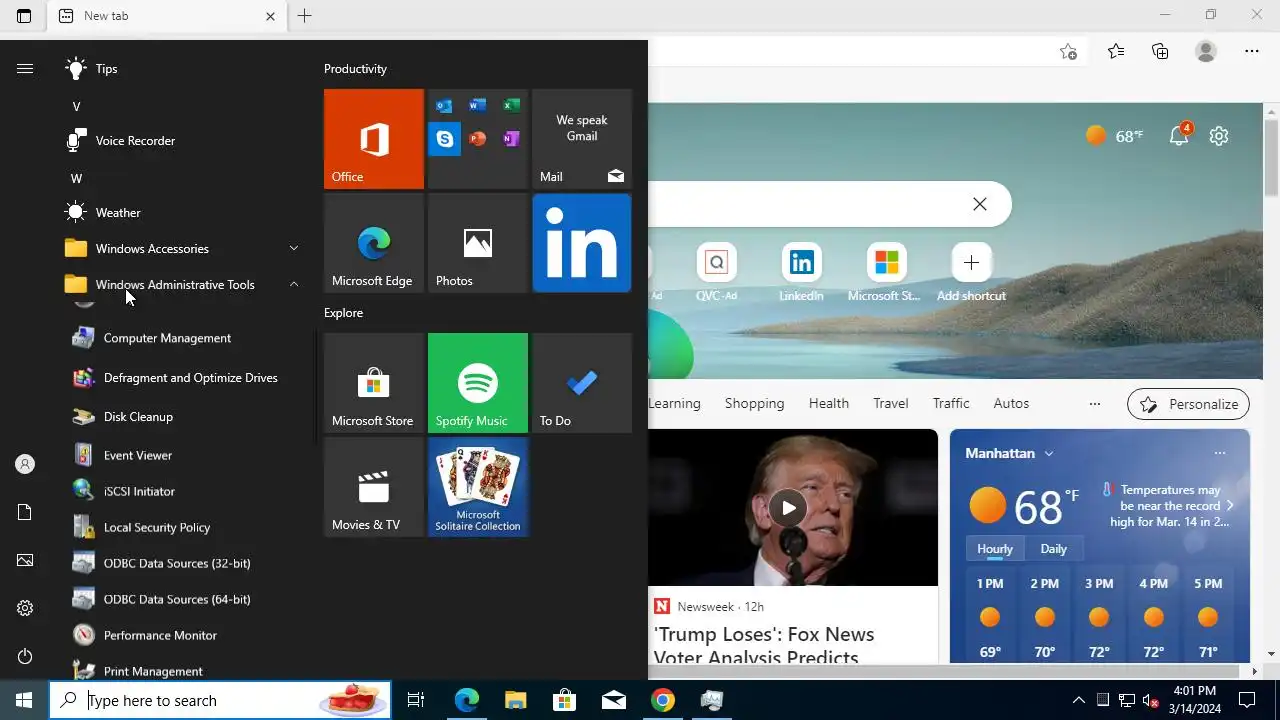The image size is (1280, 720).
Task: Open the Microsoft Edge tile
Action: [x=374, y=243]
